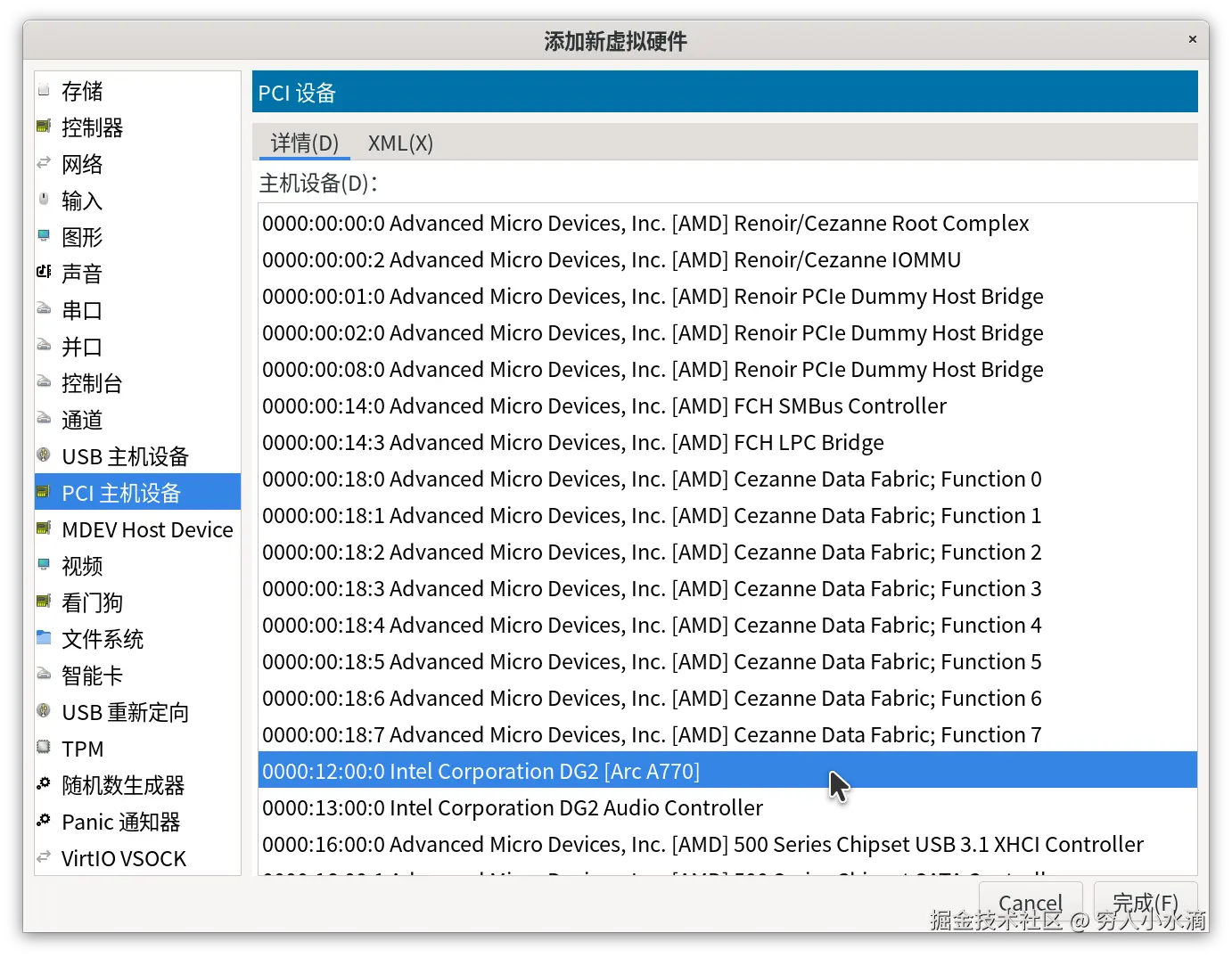Choose USB 主机设备 in the list
This screenshot has height=958, width=1232.
(137, 456)
